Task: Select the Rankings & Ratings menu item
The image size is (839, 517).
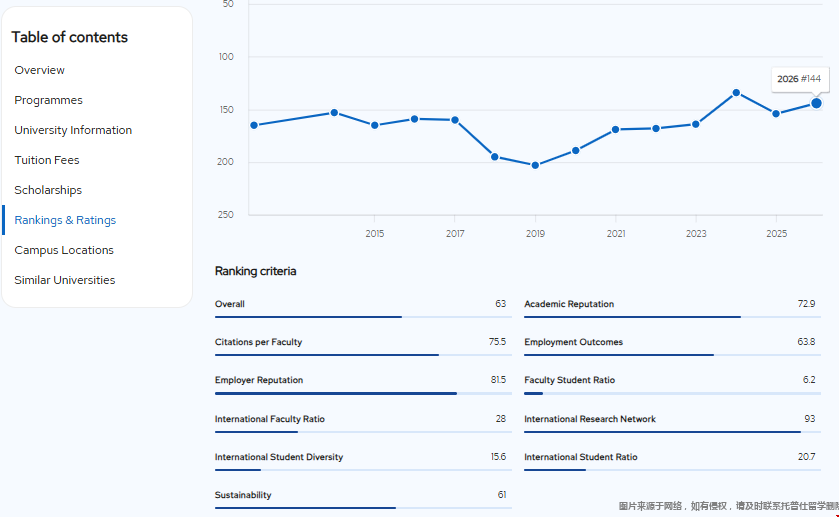Action: [65, 220]
